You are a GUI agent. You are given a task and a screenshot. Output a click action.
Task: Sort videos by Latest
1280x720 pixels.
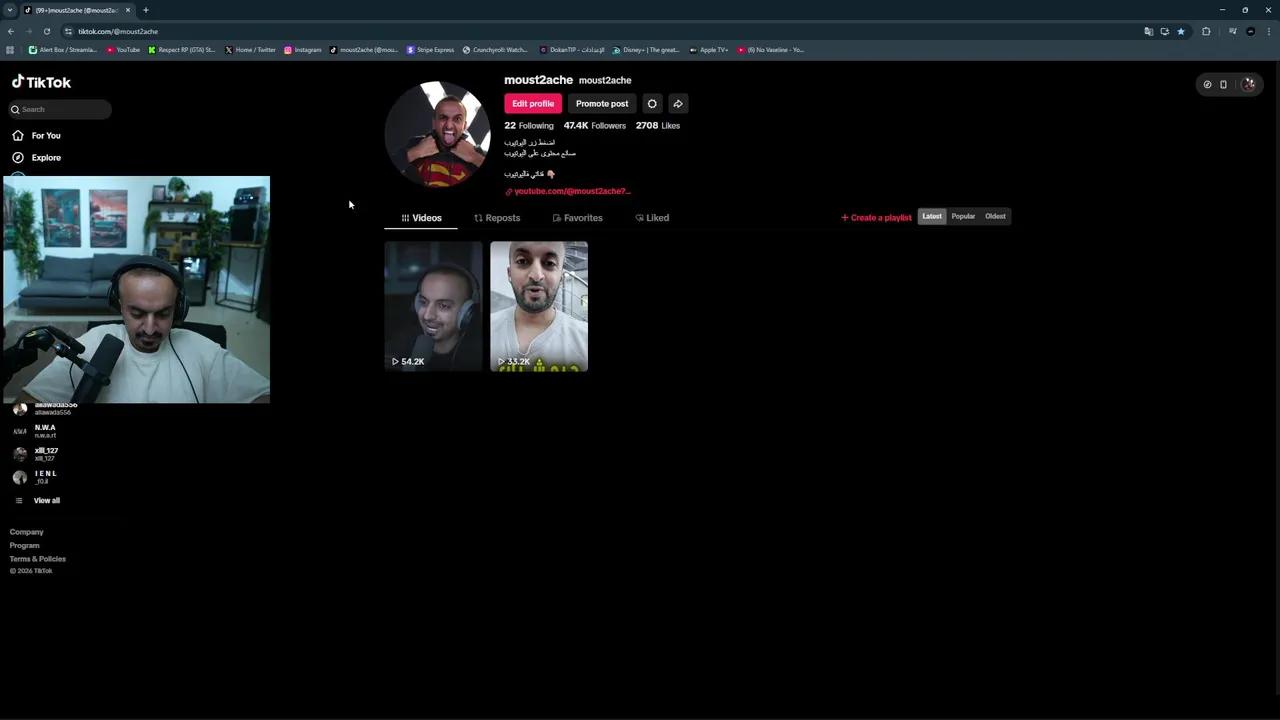[932, 216]
